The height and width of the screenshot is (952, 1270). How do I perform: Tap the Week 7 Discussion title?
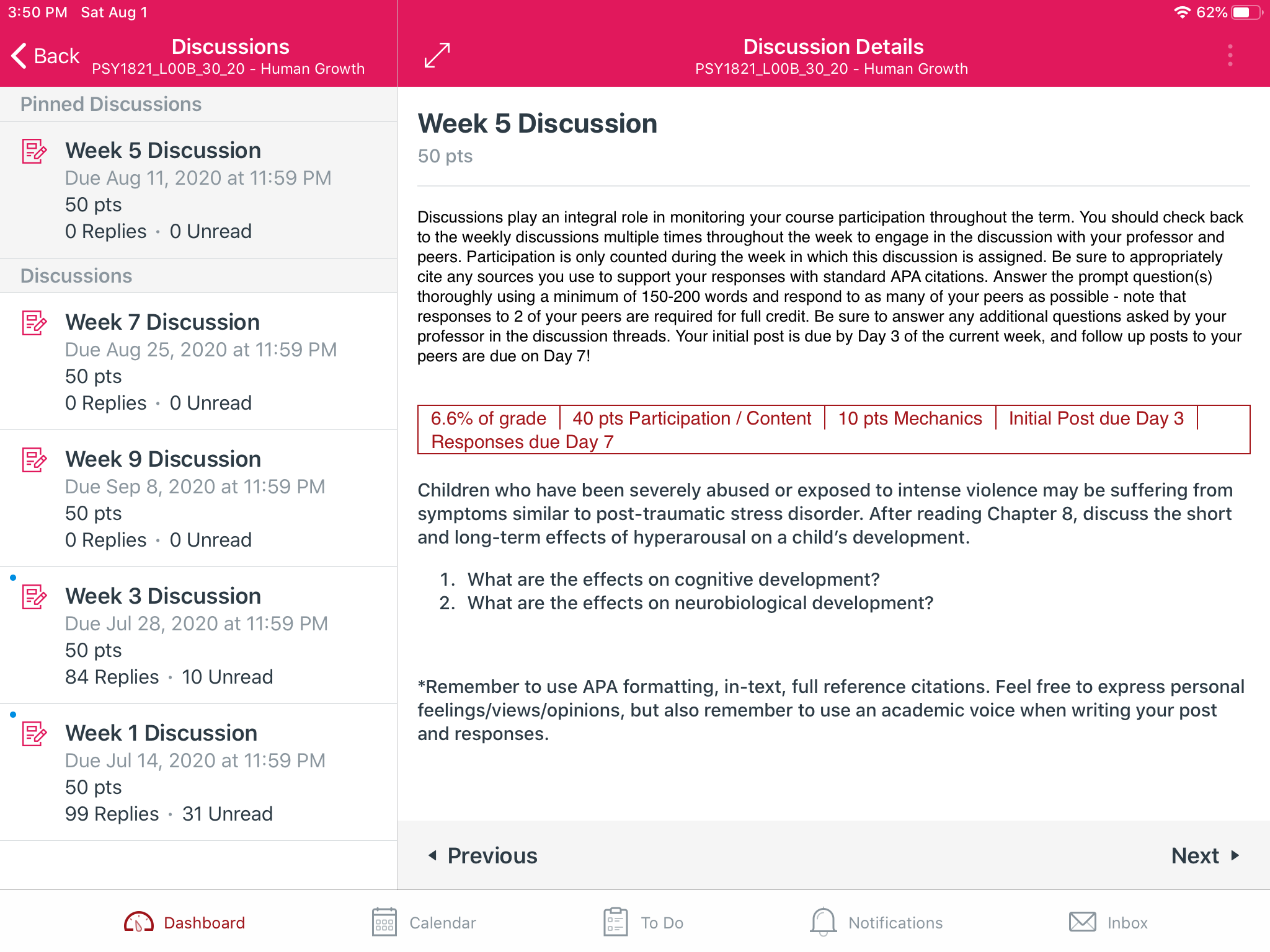162,322
